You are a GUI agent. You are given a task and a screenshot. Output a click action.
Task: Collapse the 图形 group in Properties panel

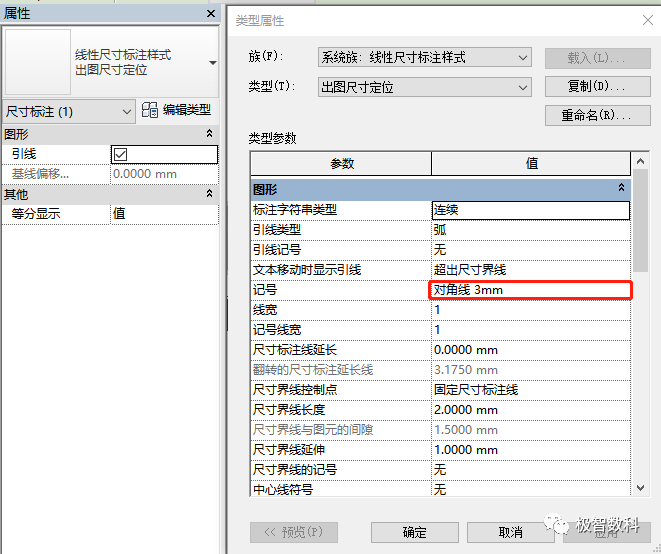[x=209, y=134]
